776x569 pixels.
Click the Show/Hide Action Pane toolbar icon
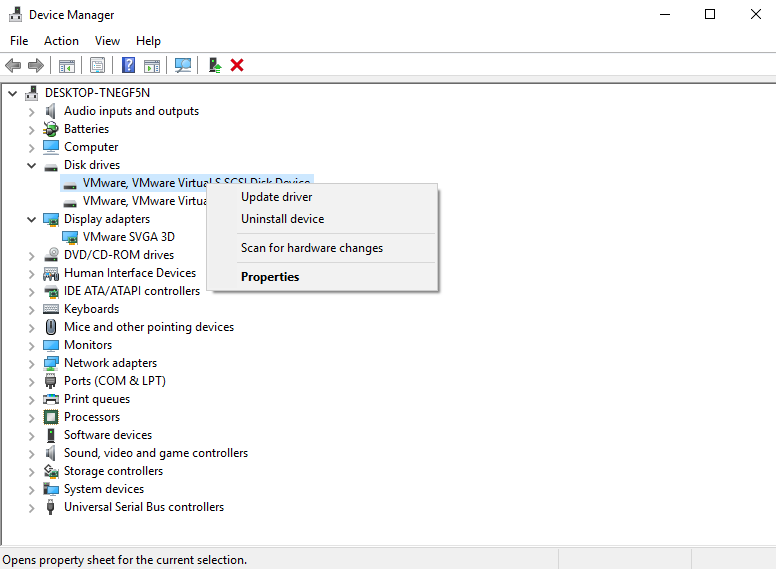[x=151, y=65]
